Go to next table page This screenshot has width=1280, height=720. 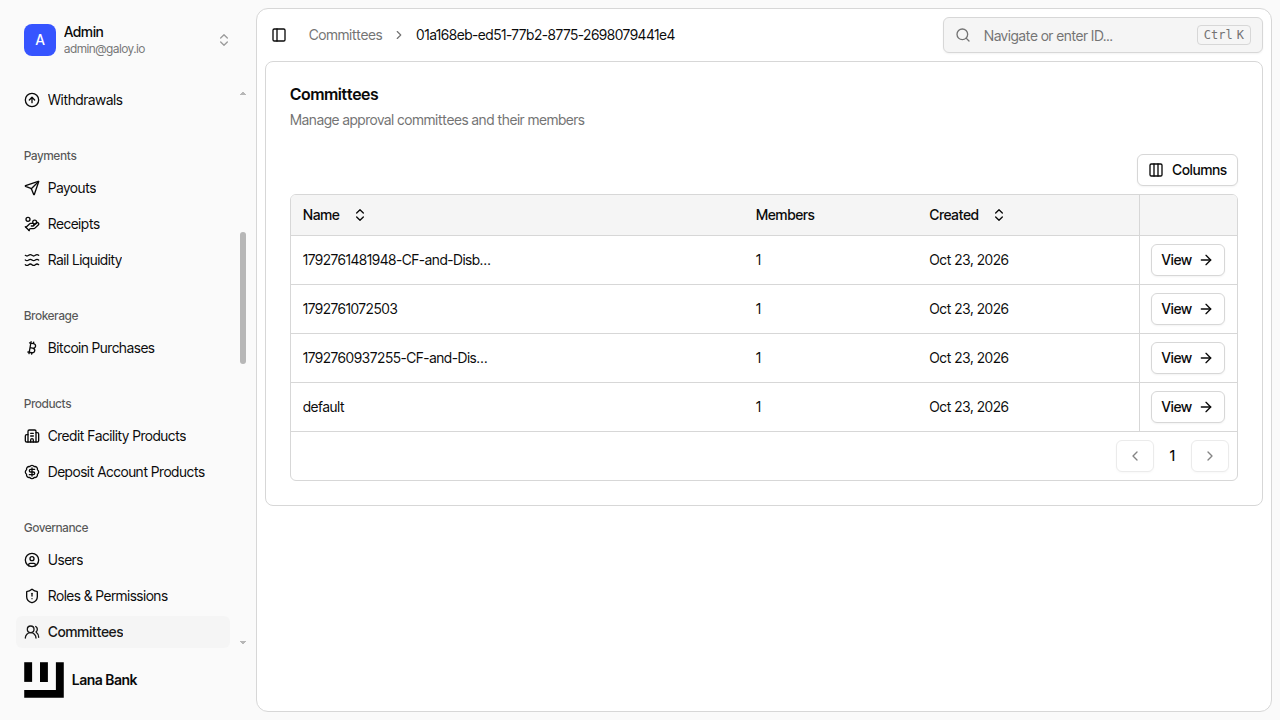[x=1210, y=456]
